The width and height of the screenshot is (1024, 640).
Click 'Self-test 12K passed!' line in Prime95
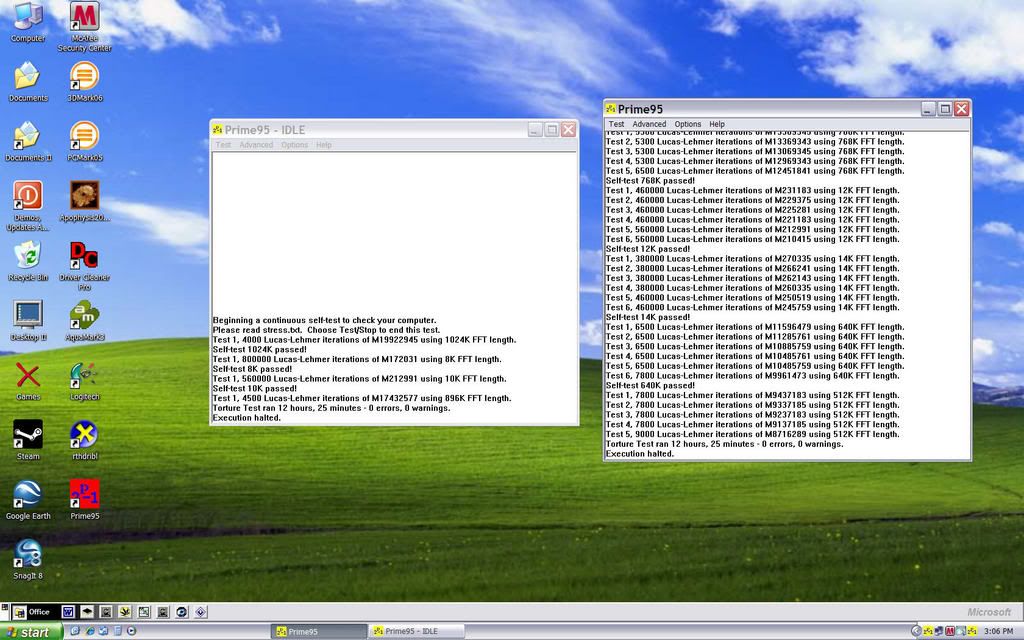[648, 249]
